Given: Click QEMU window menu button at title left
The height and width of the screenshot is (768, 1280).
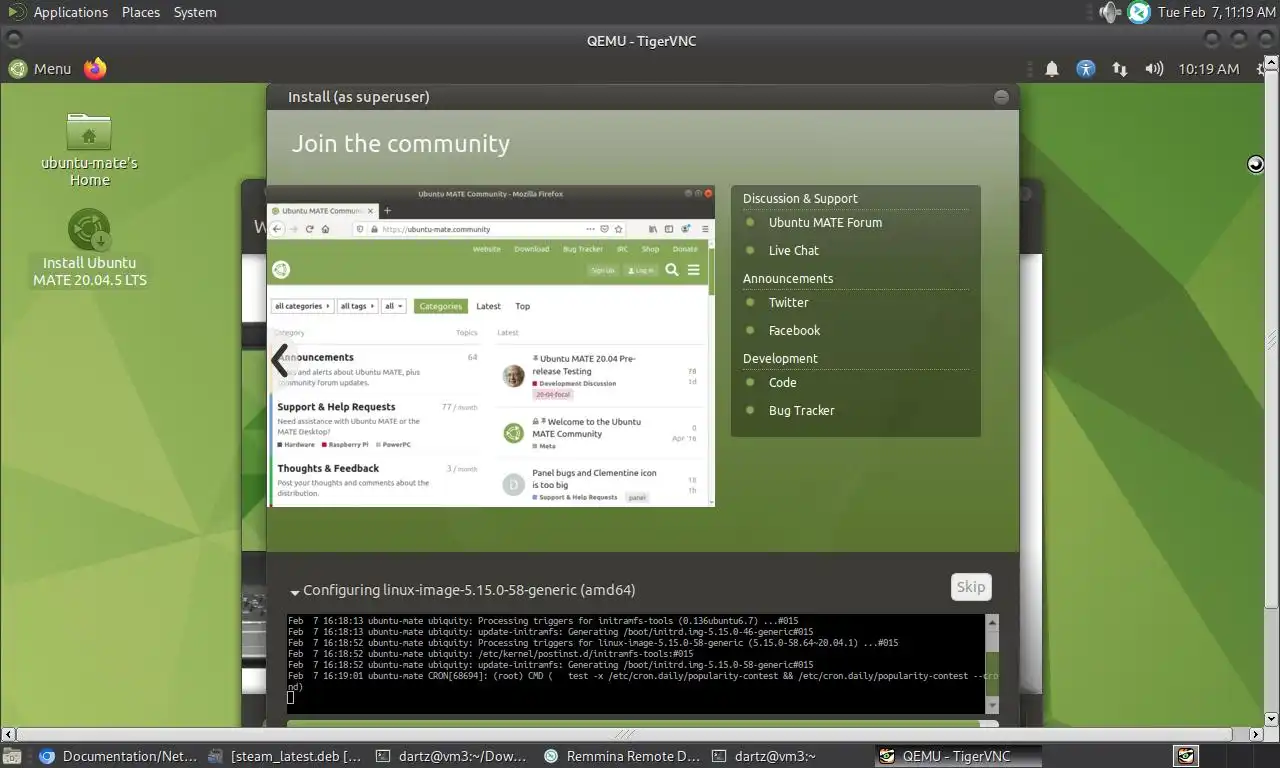Looking at the screenshot, I should pos(12,40).
